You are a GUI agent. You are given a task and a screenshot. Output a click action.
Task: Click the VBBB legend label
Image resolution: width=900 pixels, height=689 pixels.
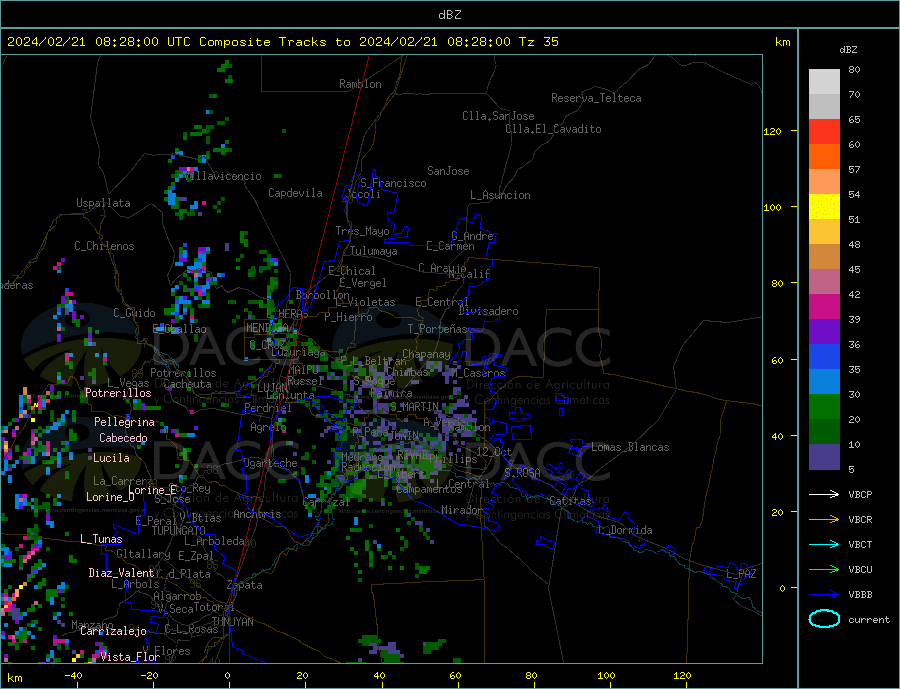pyautogui.click(x=860, y=594)
